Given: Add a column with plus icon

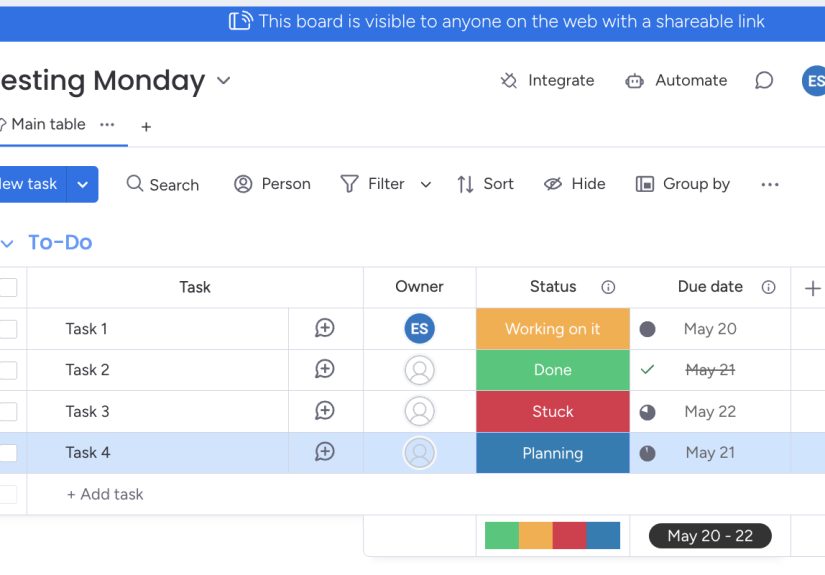Looking at the screenshot, I should tap(812, 288).
